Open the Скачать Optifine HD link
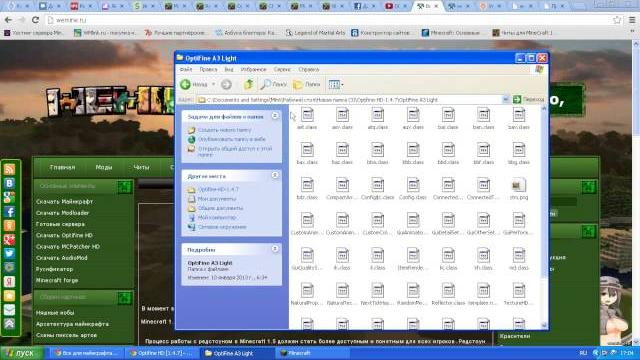This screenshot has width=640, height=360. [x=64, y=235]
